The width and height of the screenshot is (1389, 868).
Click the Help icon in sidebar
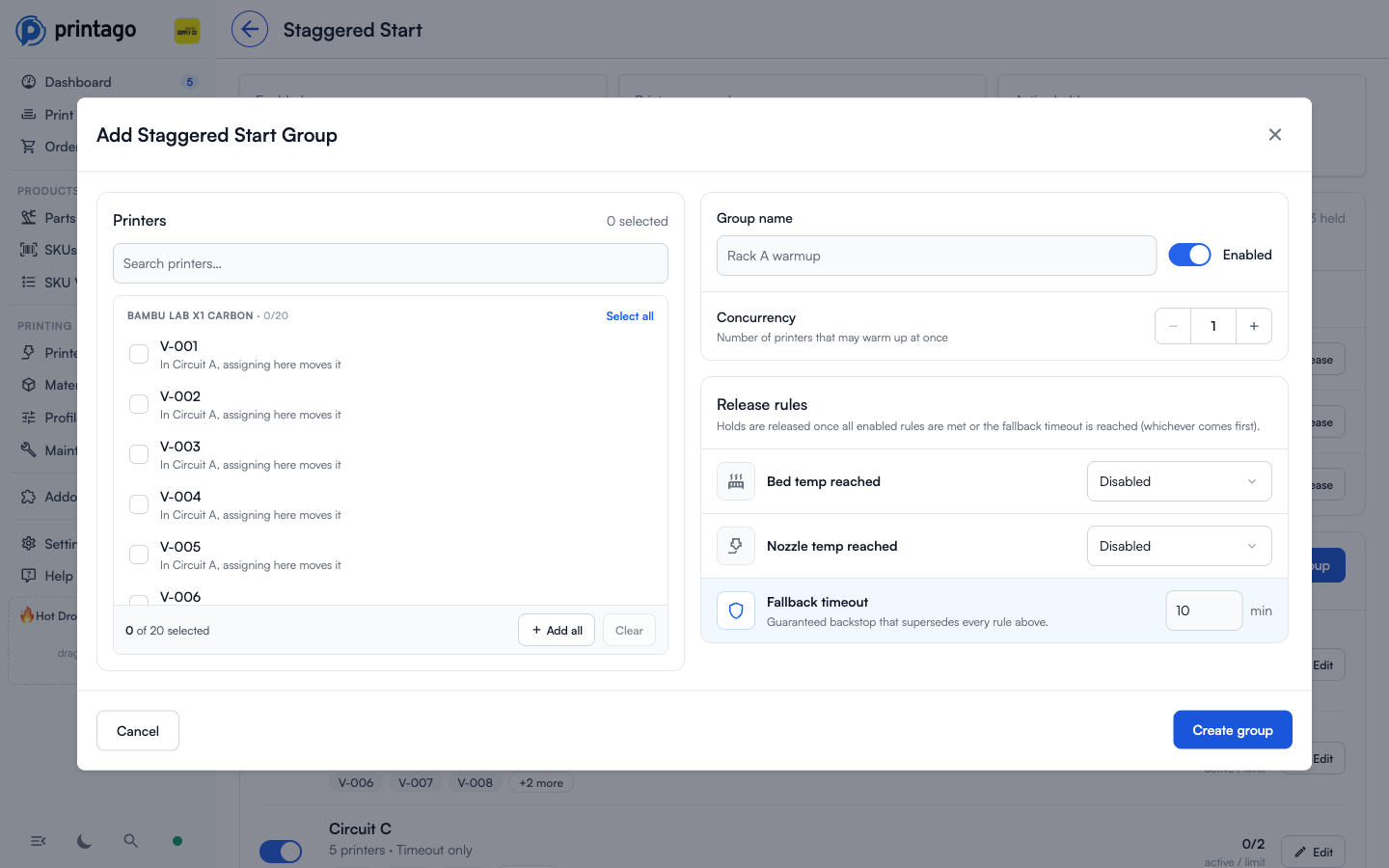(x=29, y=576)
